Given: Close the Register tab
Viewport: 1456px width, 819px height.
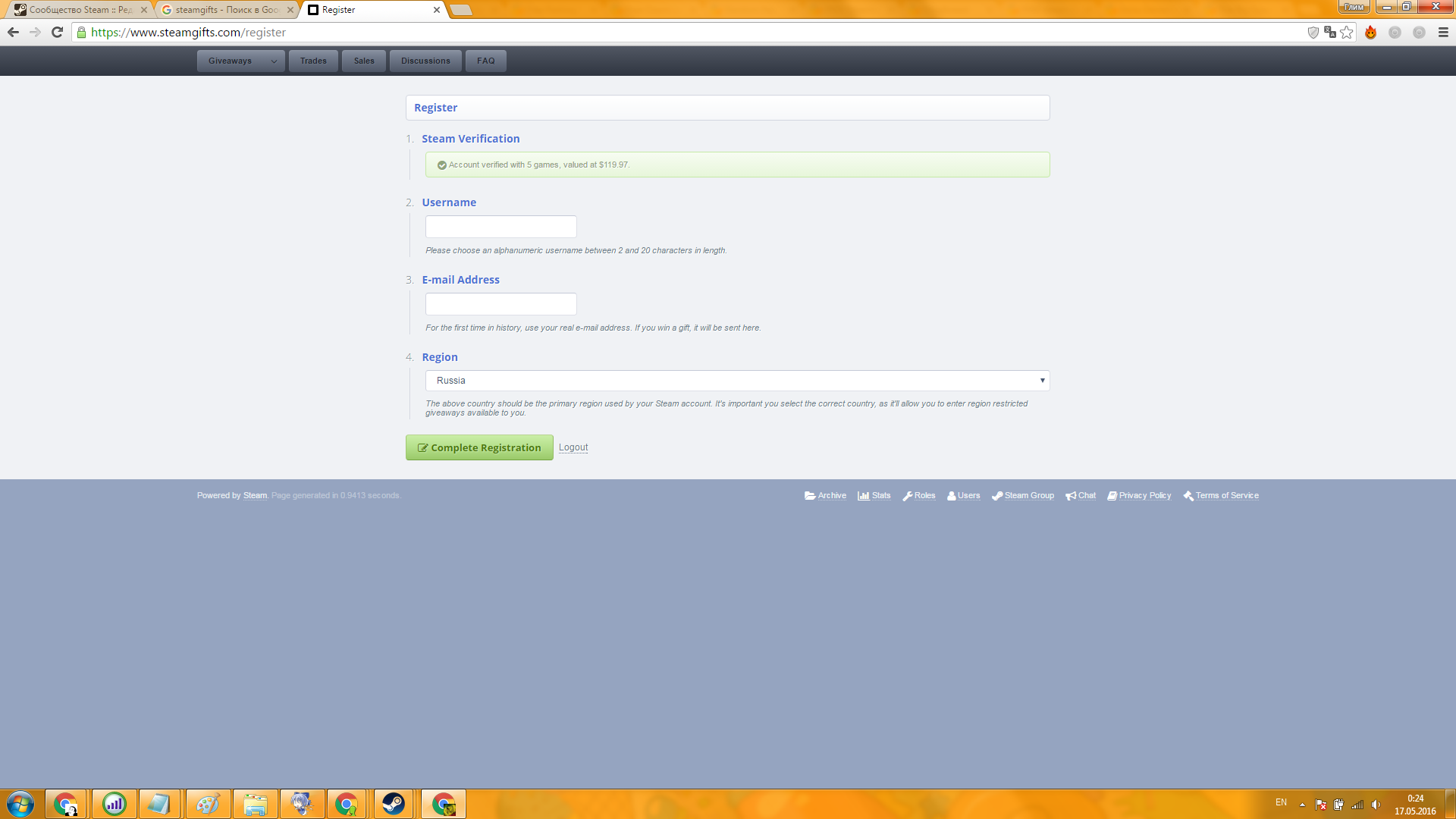Looking at the screenshot, I should click(x=436, y=10).
